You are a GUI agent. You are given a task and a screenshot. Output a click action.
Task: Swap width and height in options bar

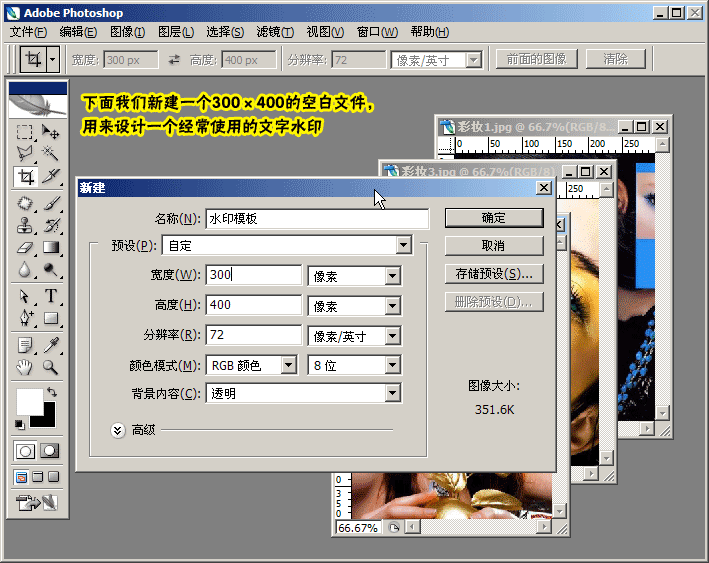tap(174, 60)
